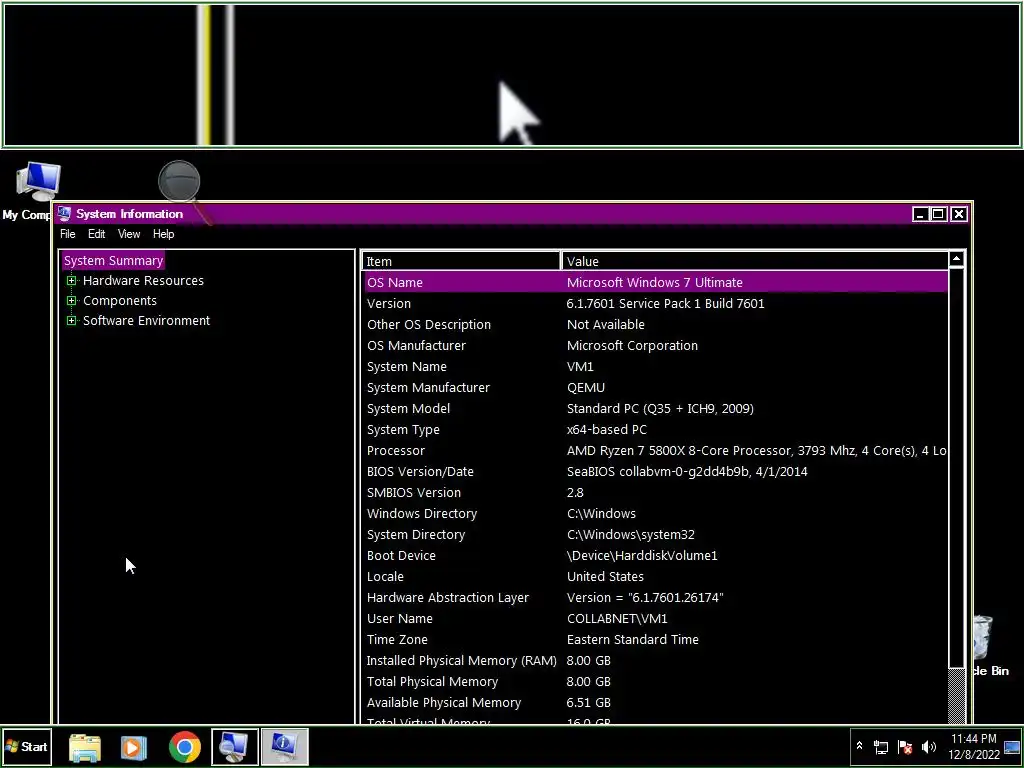1024x768 pixels.
Task: Select the System Manufacturer row
Action: coord(656,387)
